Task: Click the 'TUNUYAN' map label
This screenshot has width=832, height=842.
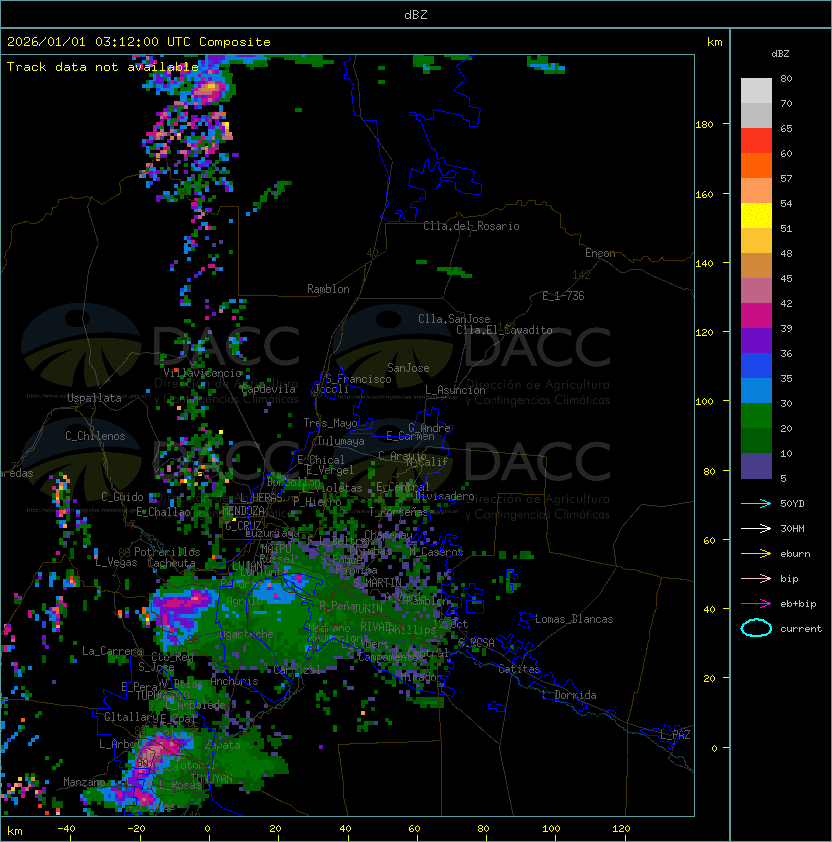Action: tap(212, 779)
